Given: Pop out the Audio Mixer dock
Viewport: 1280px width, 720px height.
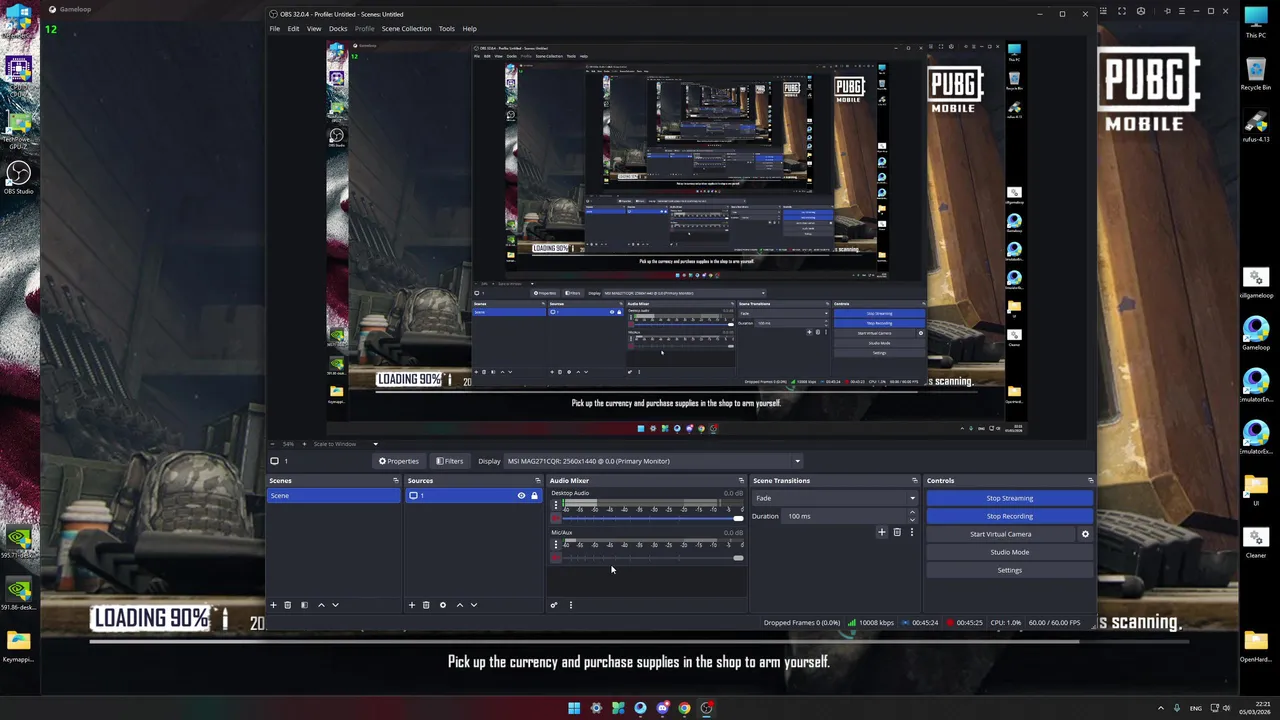Looking at the screenshot, I should click(x=741, y=481).
